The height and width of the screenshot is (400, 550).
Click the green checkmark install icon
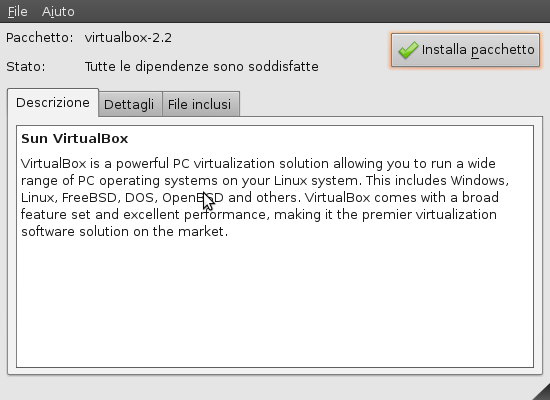click(x=408, y=50)
